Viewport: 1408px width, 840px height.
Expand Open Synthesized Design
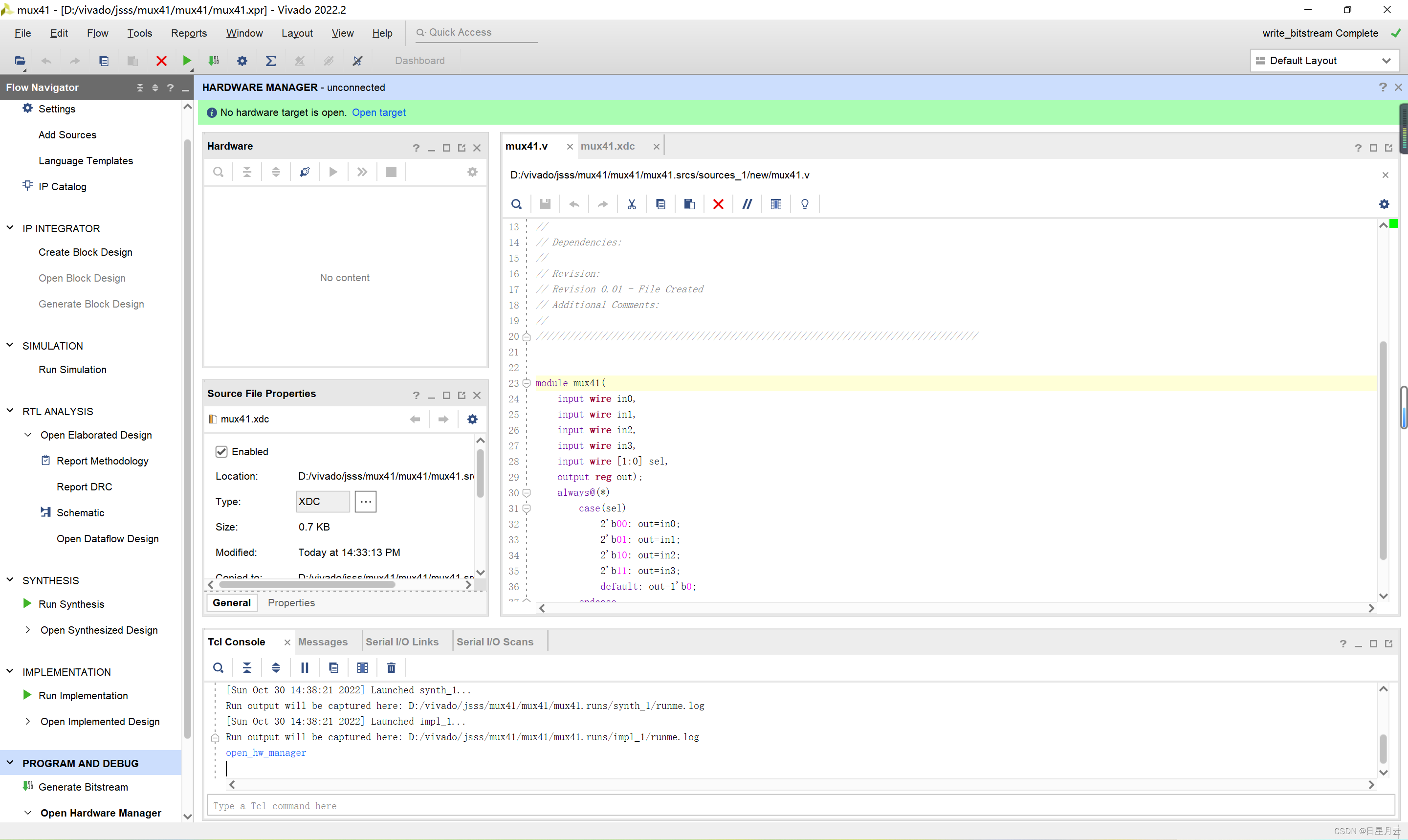(x=27, y=630)
